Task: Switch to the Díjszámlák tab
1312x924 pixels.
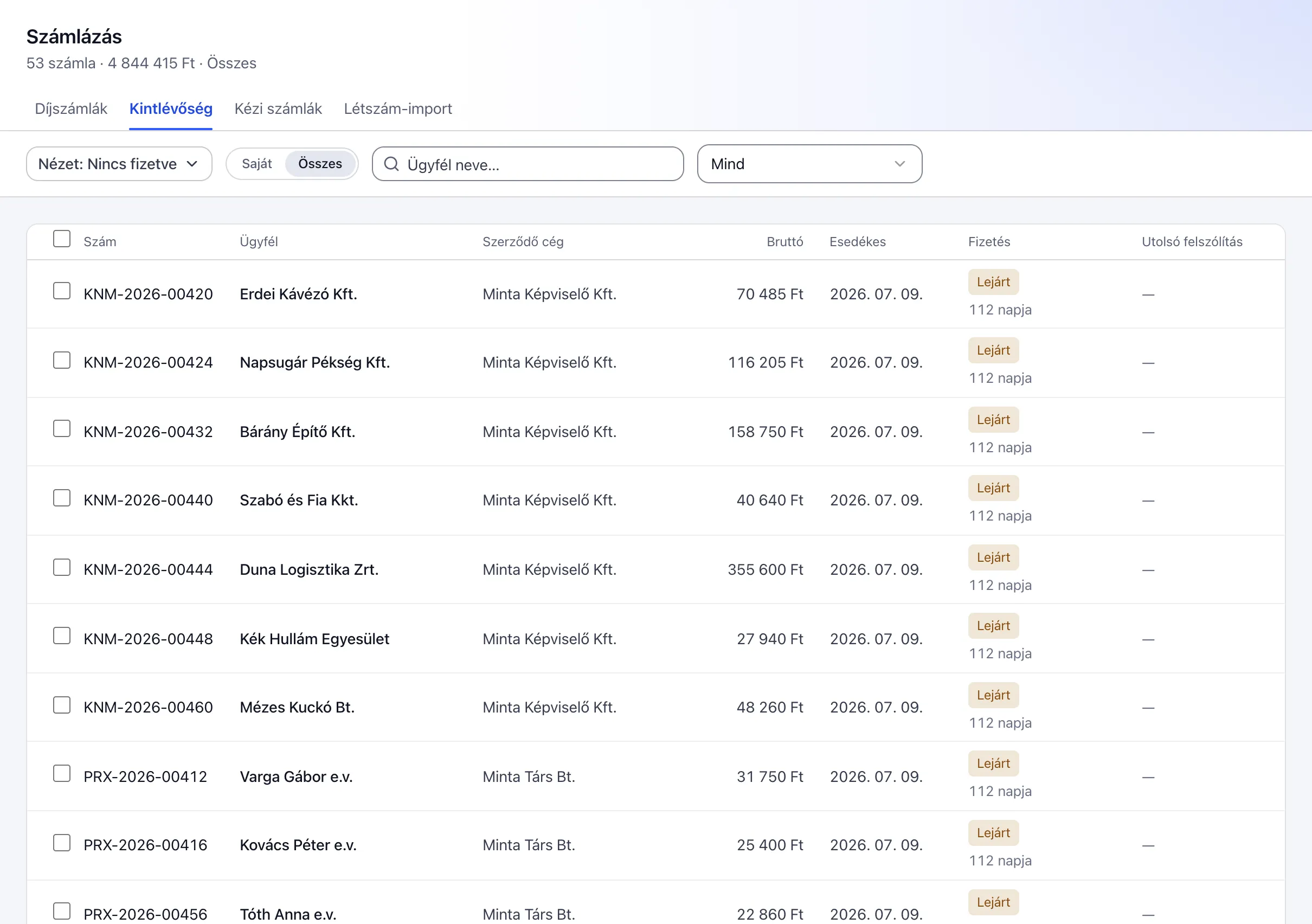Action: pos(71,108)
